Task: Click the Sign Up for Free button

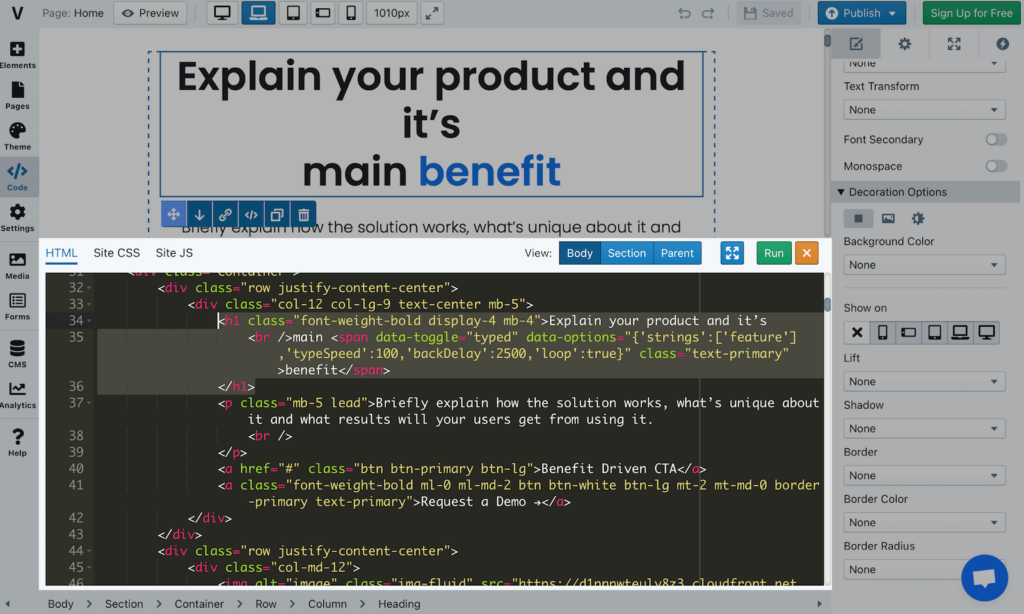Action: coord(970,13)
